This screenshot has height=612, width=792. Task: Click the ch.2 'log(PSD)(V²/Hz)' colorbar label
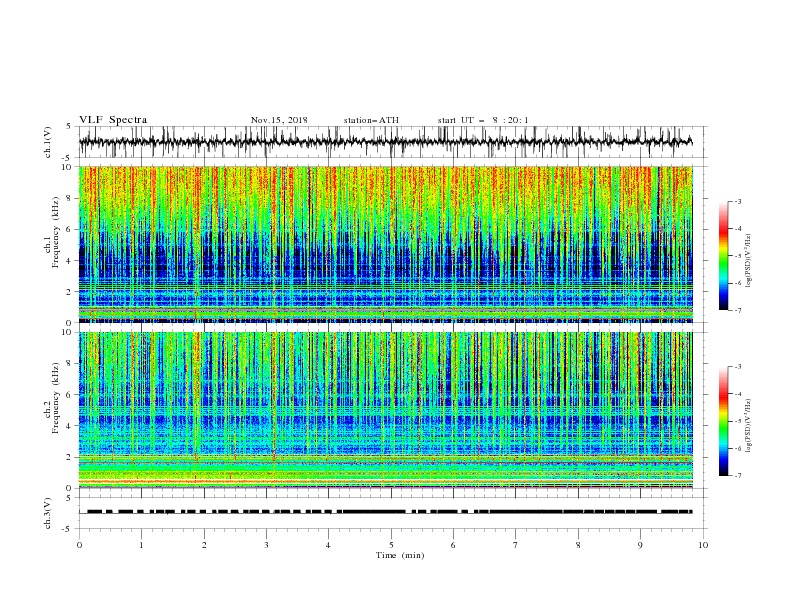pos(748,426)
